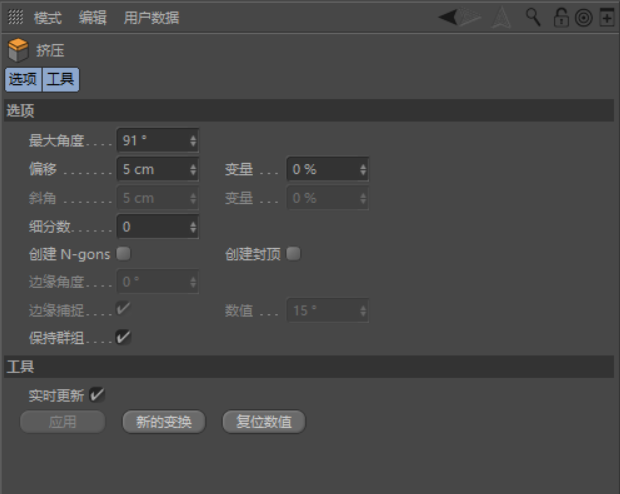The width and height of the screenshot is (620, 494).
Task: Open the 编辑 menu
Action: 93,18
